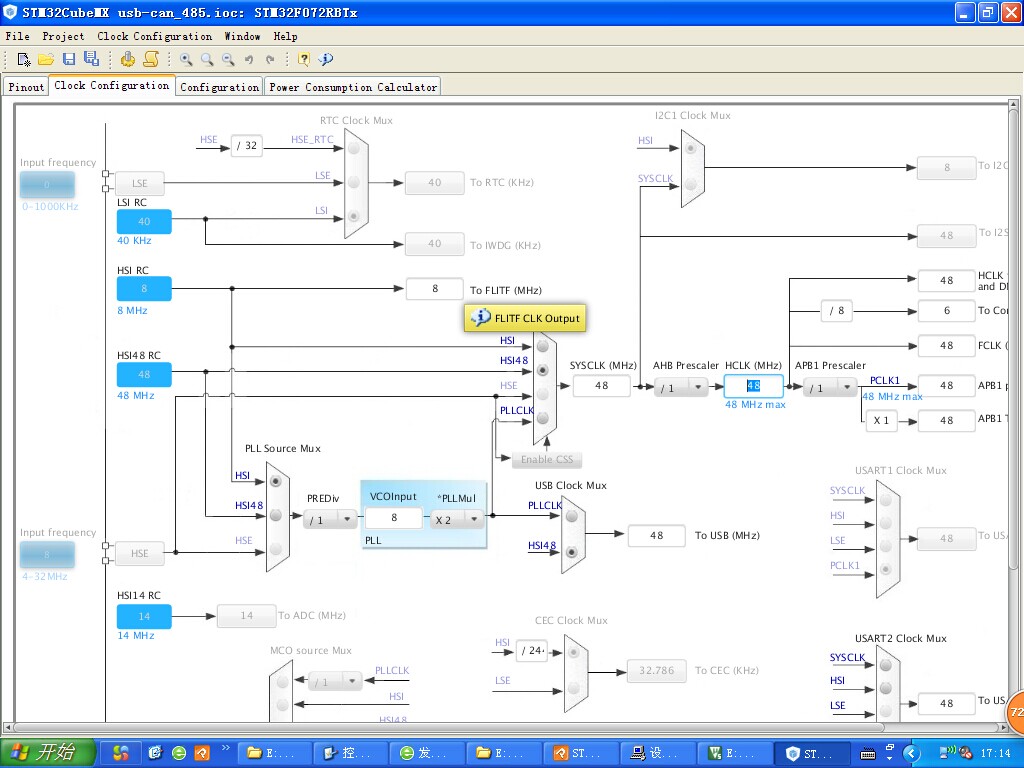Open the PLLMul X2 dropdown
This screenshot has height=768, width=1024.
pos(456,520)
